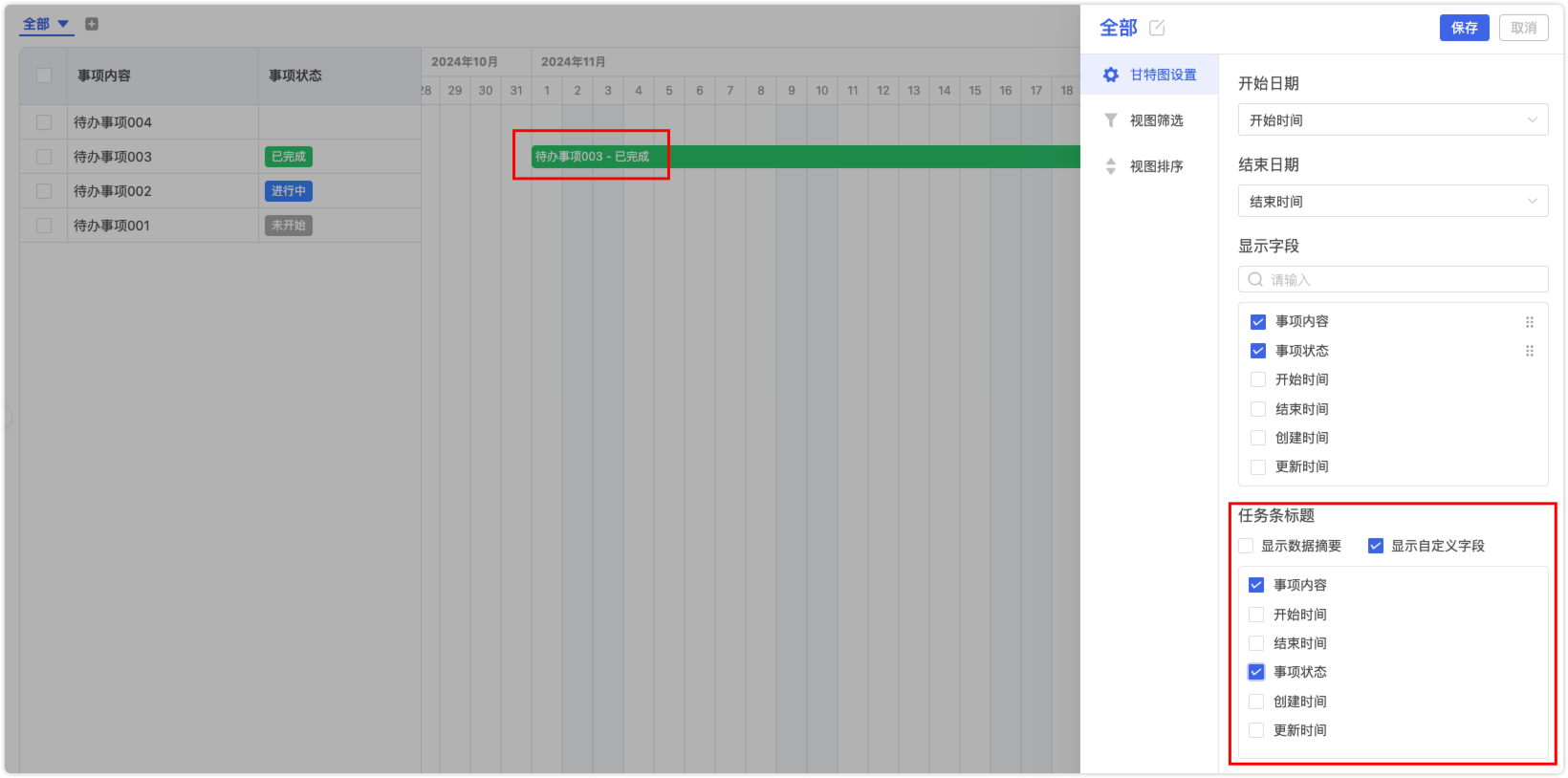Check 更新时间 in 显示字段 list
1568x778 pixels.
(1258, 466)
